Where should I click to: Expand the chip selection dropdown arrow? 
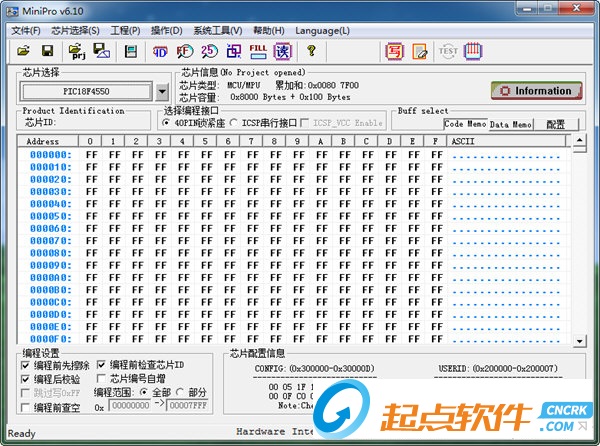tap(162, 91)
